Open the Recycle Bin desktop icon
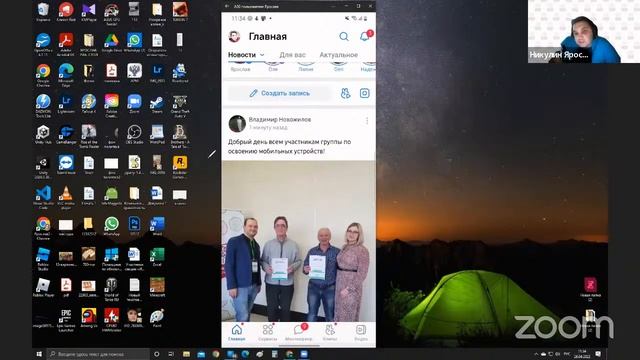The image size is (640, 360). point(43,11)
